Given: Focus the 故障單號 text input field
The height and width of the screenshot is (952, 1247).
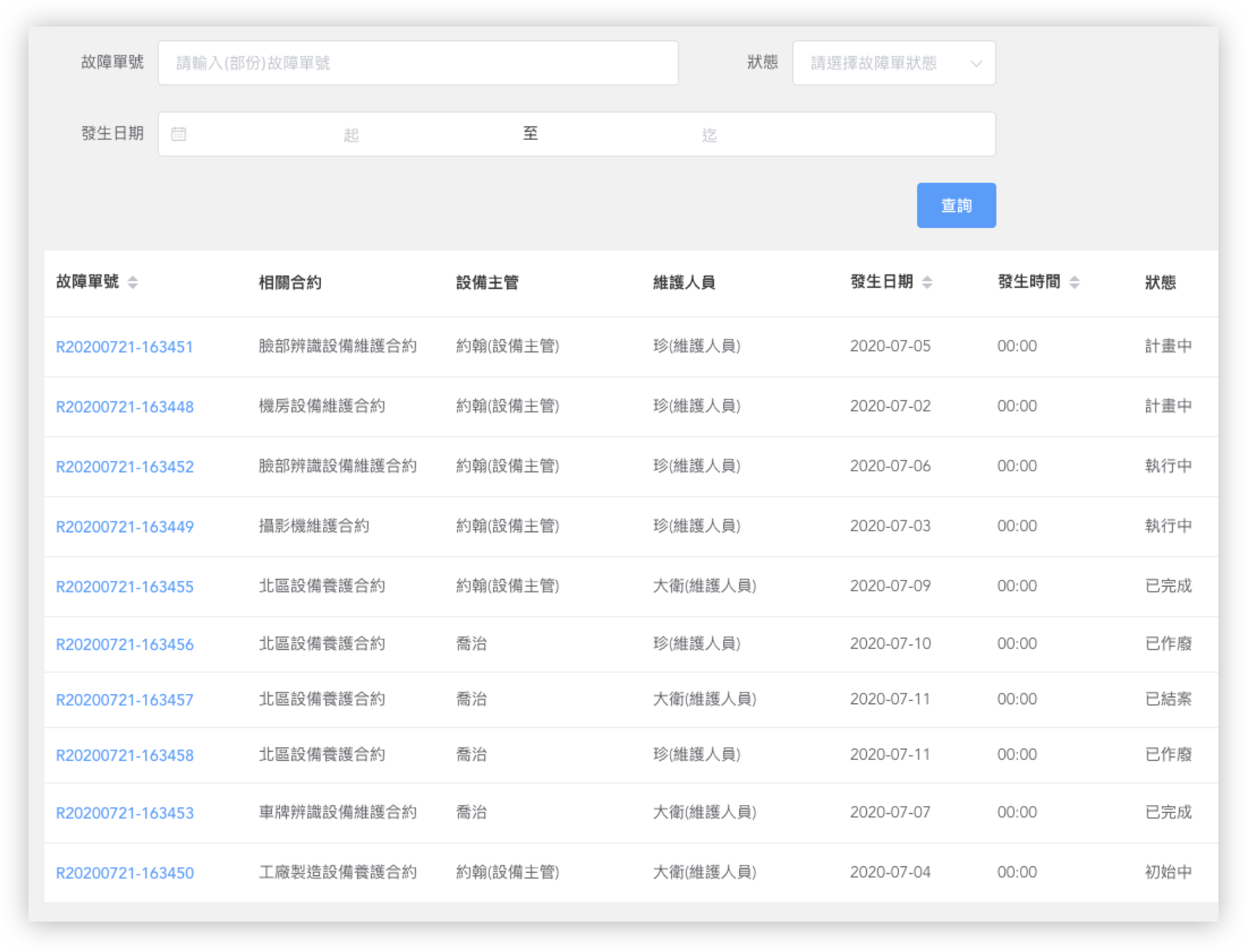Looking at the screenshot, I should point(418,63).
